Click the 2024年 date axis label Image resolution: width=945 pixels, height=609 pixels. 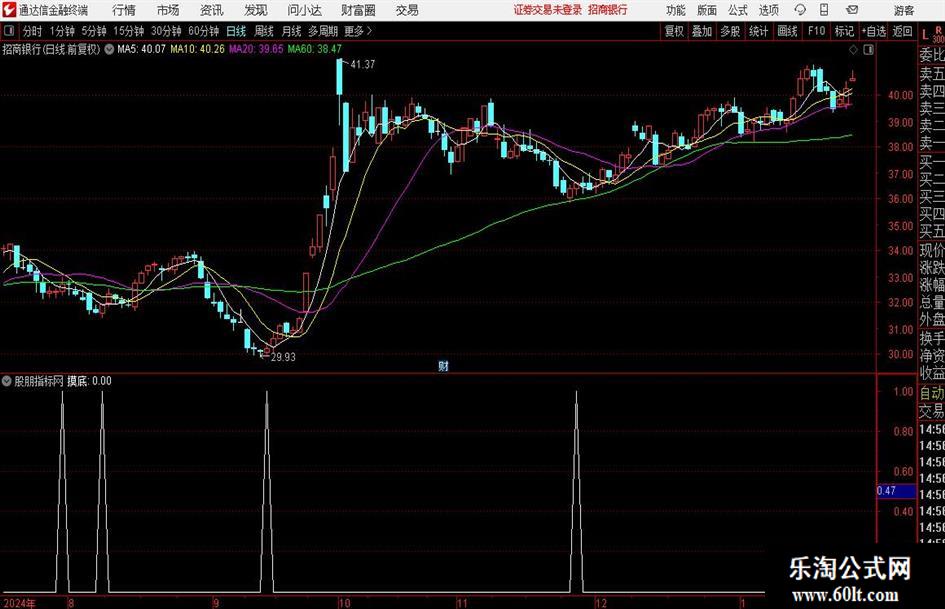click(x=19, y=603)
